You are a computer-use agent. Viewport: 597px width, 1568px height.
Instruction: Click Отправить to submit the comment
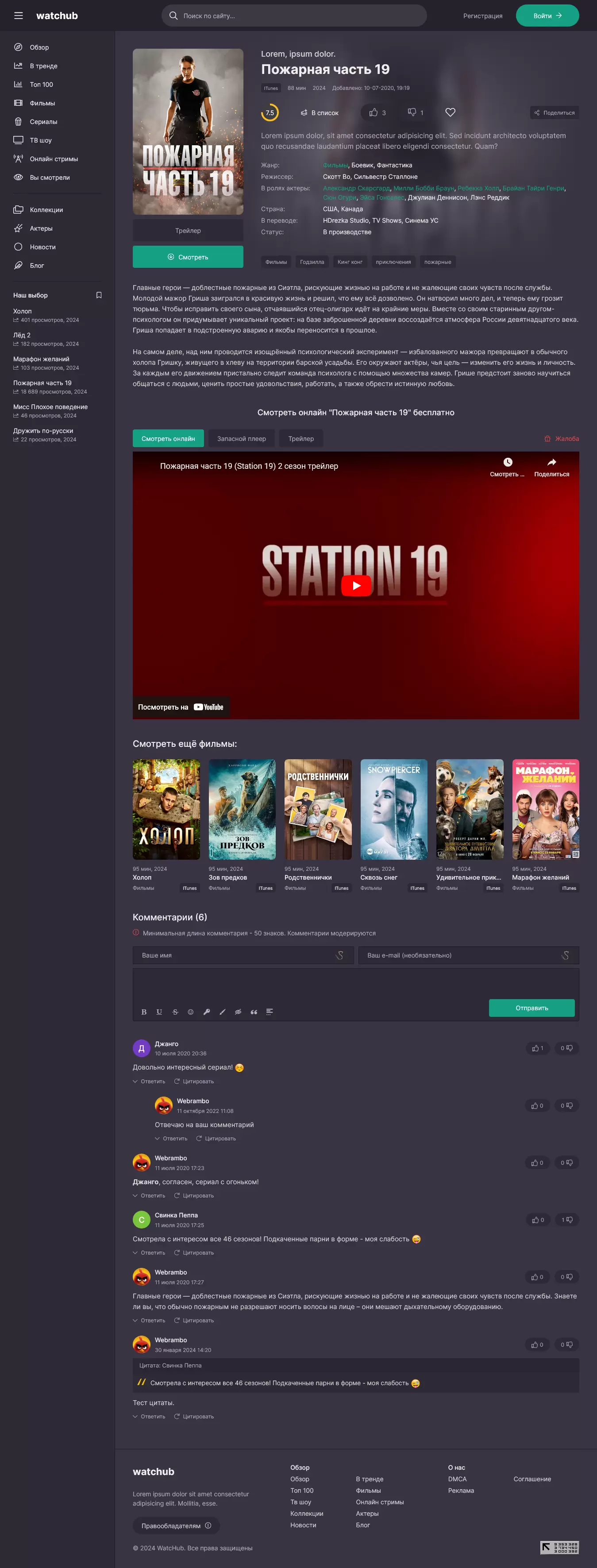[532, 1008]
